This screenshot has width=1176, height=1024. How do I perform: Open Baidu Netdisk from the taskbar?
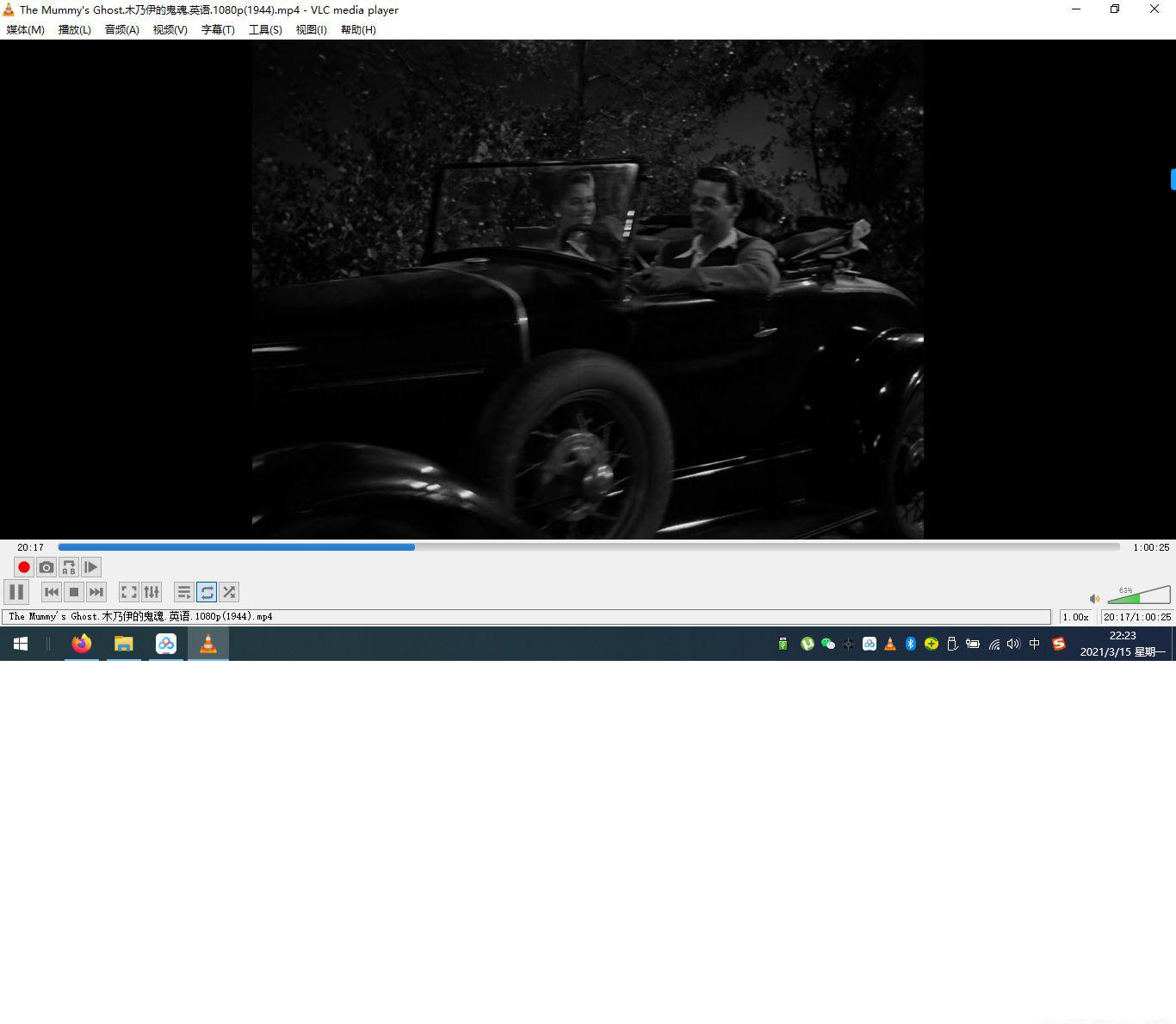(166, 644)
